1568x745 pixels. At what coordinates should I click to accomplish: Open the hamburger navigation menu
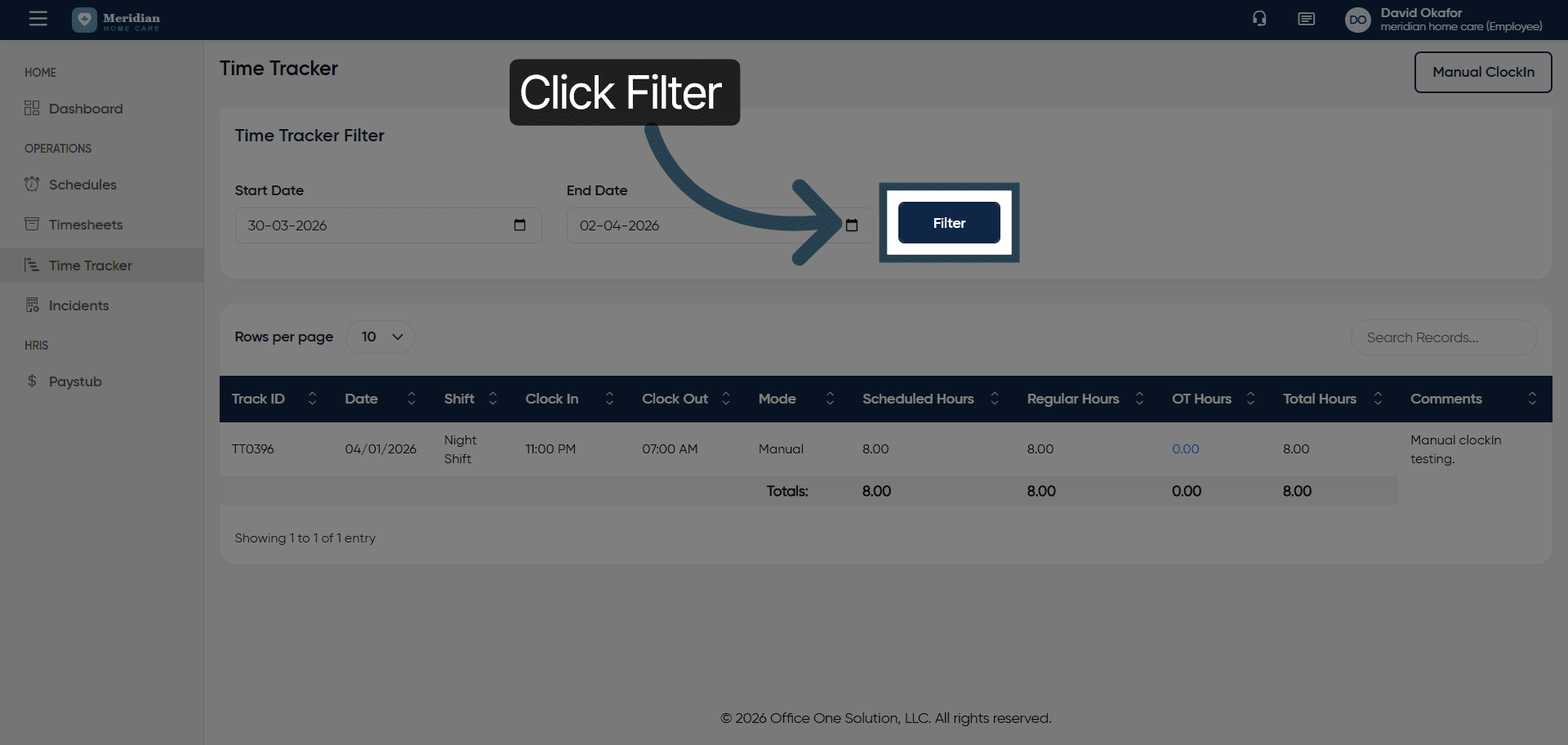[38, 19]
